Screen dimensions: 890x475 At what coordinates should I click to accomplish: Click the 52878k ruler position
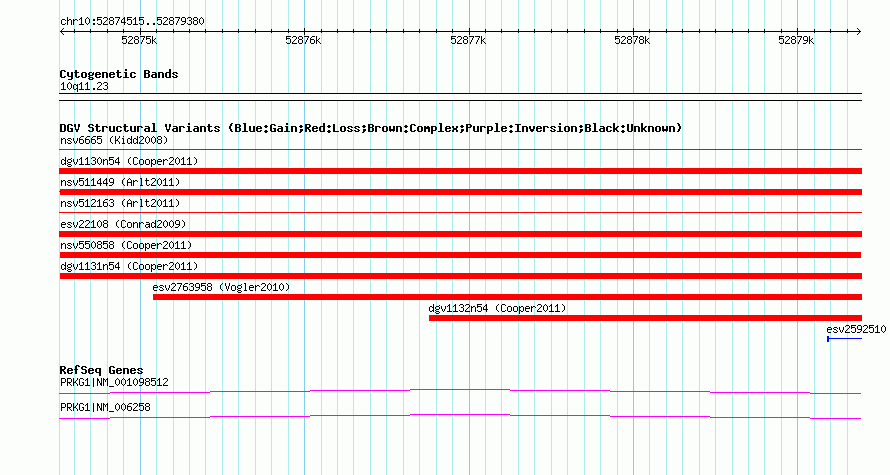click(x=632, y=40)
